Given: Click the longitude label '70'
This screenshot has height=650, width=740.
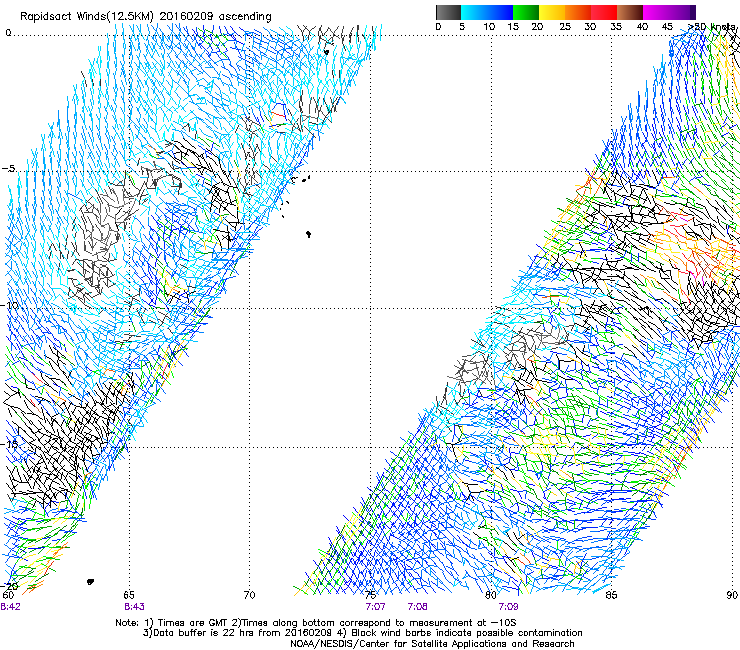Looking at the screenshot, I should [249, 595].
